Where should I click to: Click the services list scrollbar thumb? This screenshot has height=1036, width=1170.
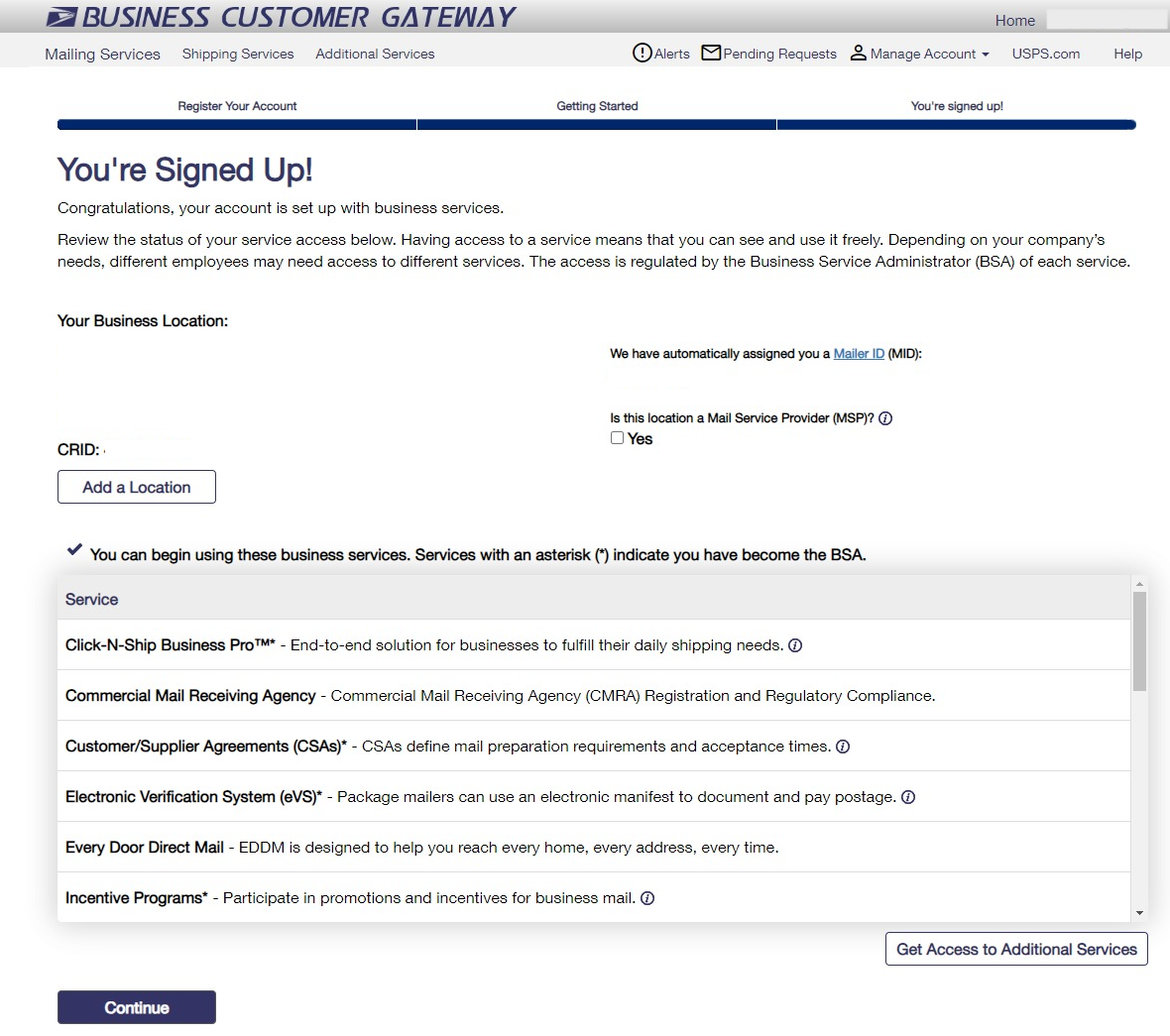tap(1139, 641)
